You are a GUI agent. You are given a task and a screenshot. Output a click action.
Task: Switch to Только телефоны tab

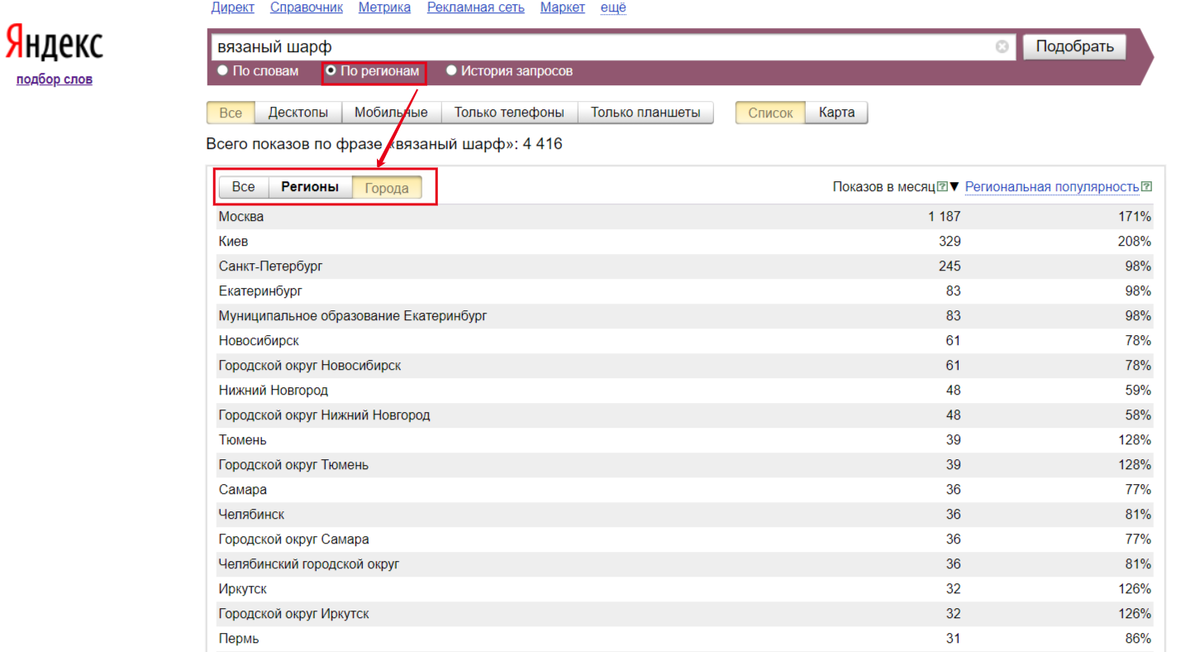pyautogui.click(x=509, y=113)
